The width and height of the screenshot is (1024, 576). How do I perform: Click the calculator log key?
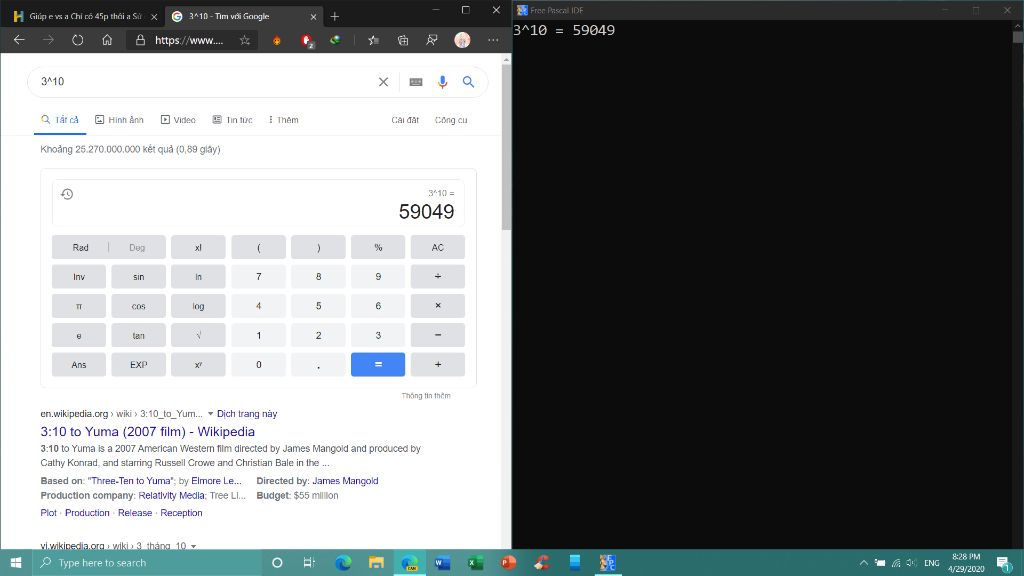point(199,306)
